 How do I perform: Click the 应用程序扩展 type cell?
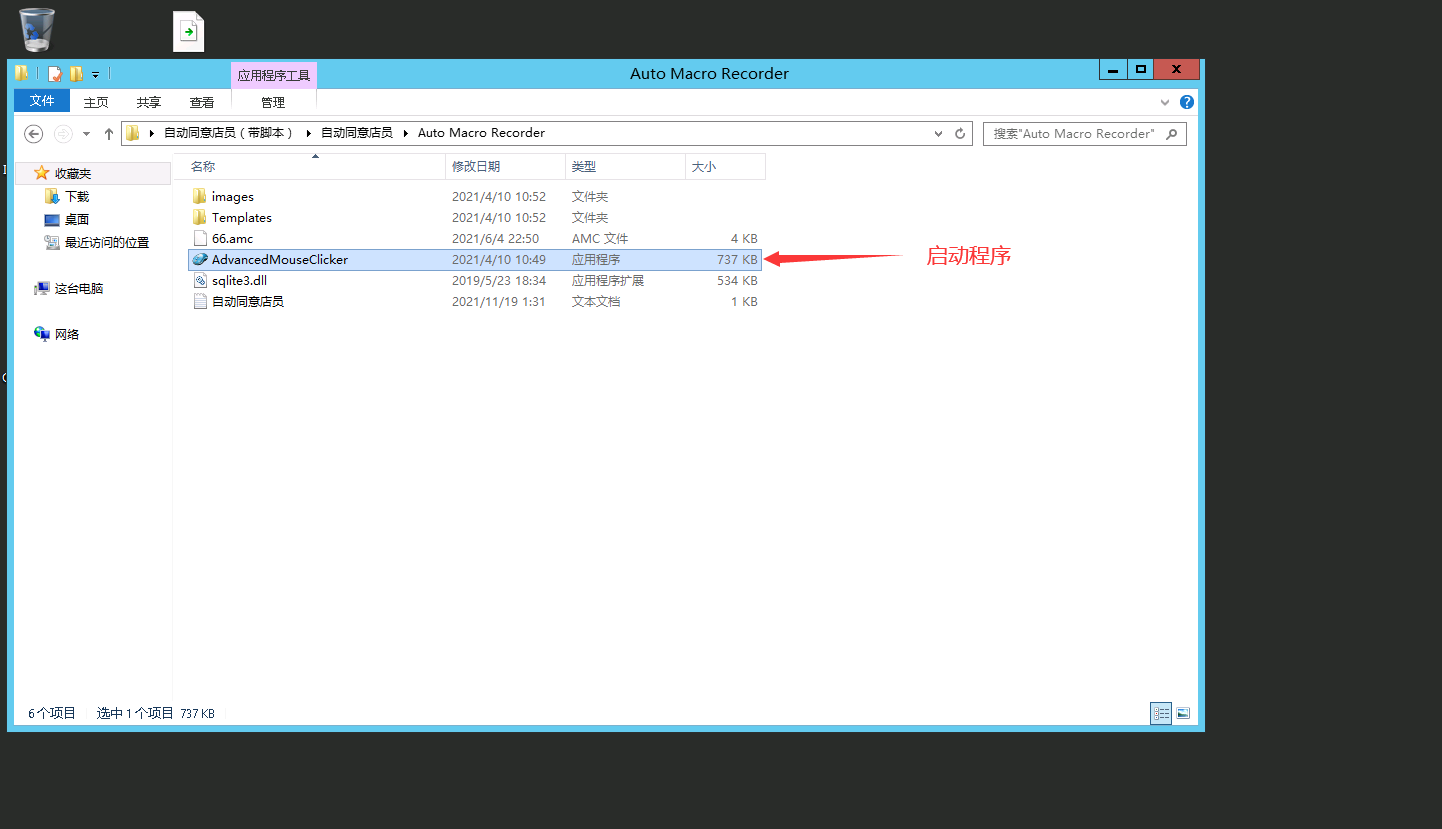[608, 280]
